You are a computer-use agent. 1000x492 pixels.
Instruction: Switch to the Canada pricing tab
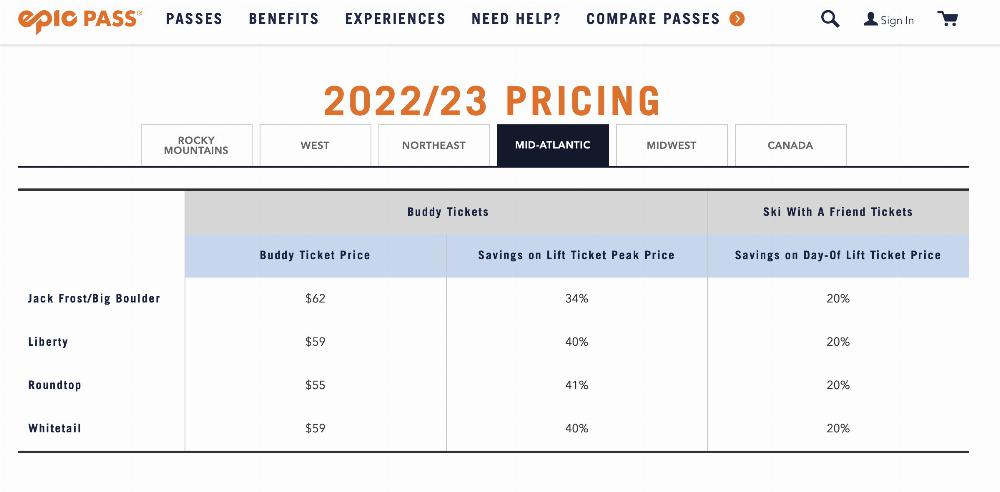790,145
